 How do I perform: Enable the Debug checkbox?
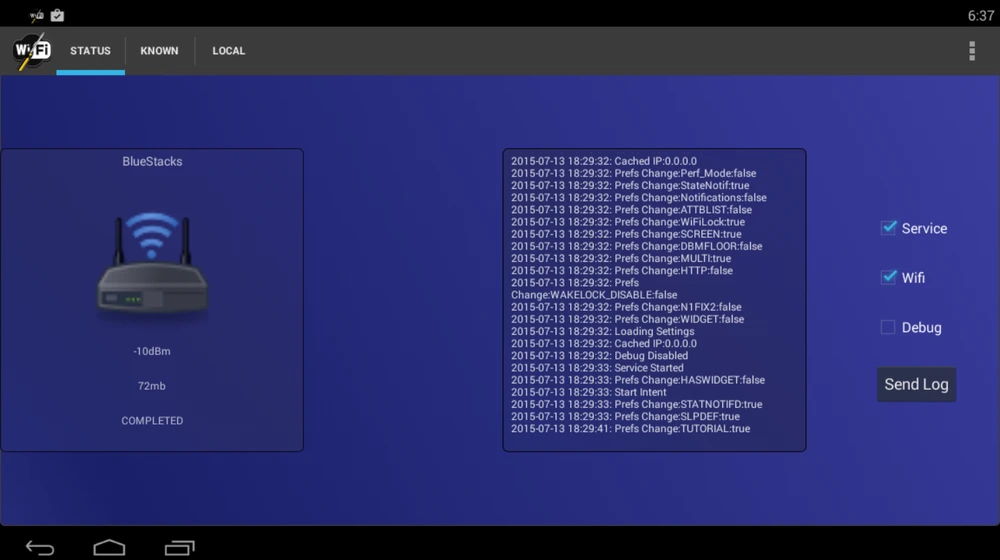[888, 327]
